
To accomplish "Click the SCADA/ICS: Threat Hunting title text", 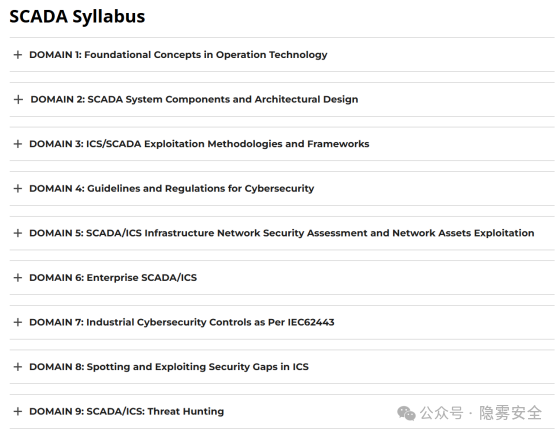I will (155, 411).
